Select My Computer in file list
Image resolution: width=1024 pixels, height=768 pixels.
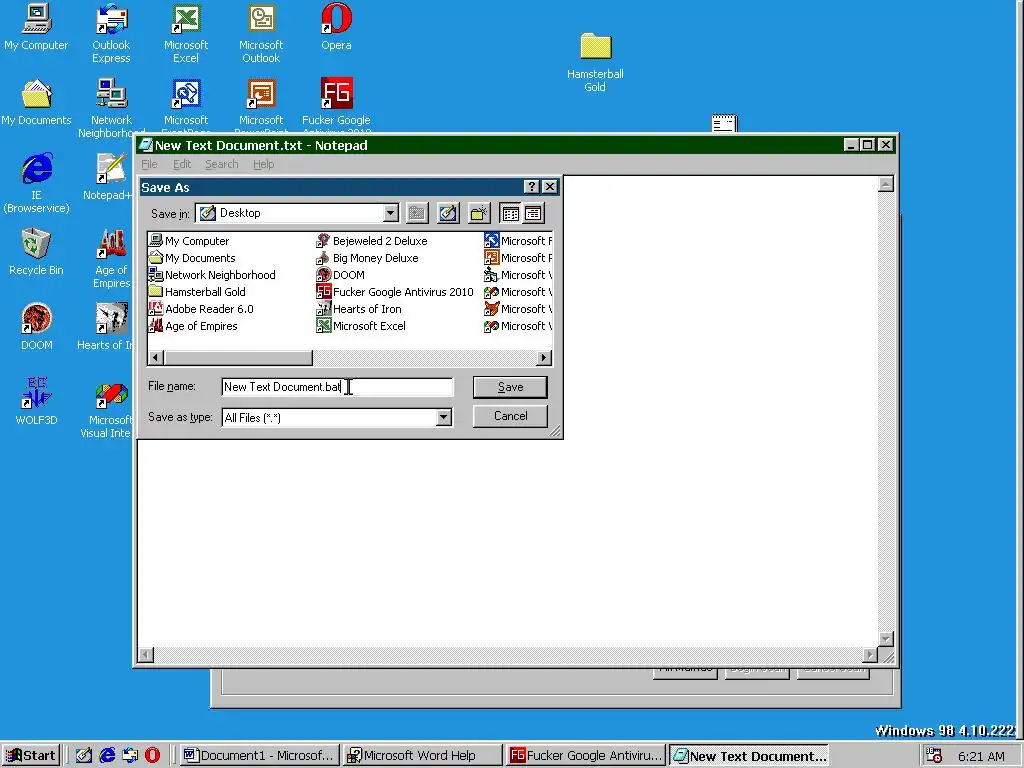[x=189, y=241]
